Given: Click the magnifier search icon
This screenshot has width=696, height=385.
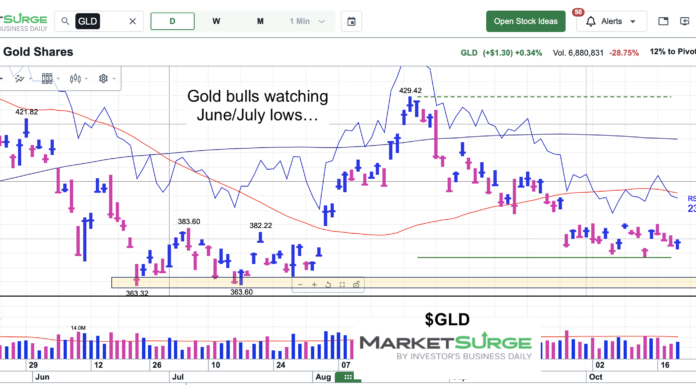Looking at the screenshot, I should (65, 21).
